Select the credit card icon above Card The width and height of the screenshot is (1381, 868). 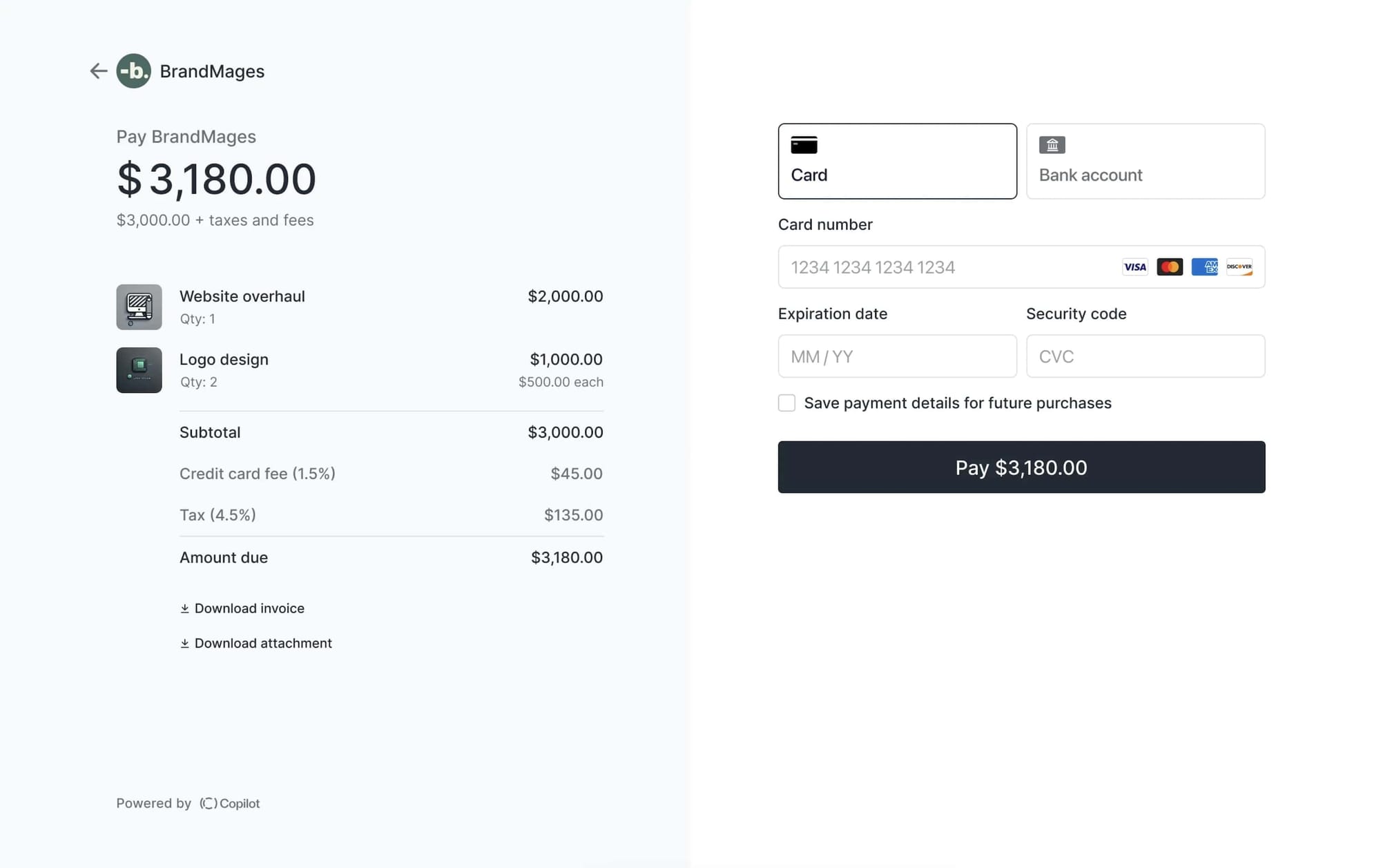tap(803, 144)
